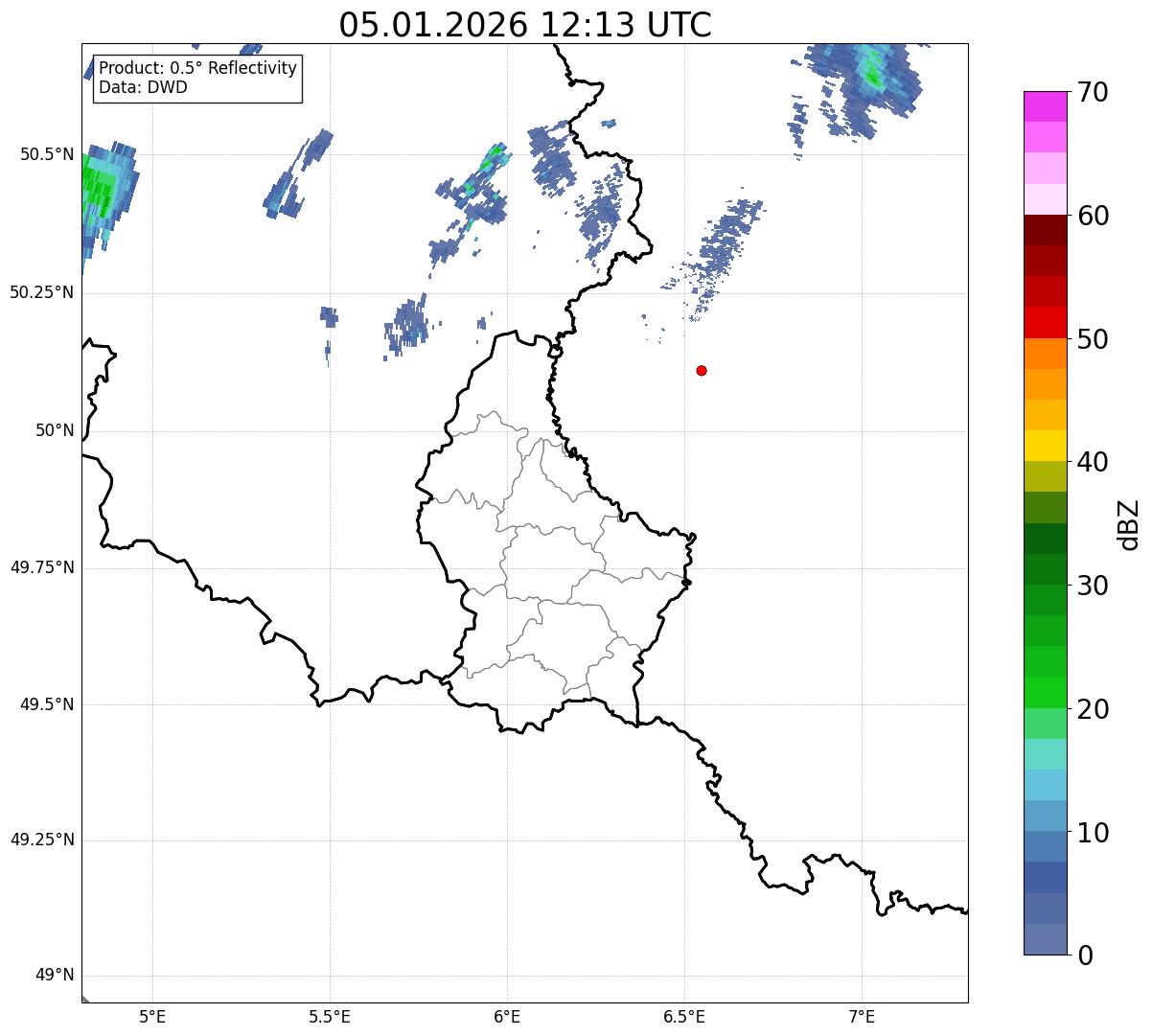Click the longitude label 7°E
Viewport: 1152px width, 1036px height.
click(x=862, y=1016)
